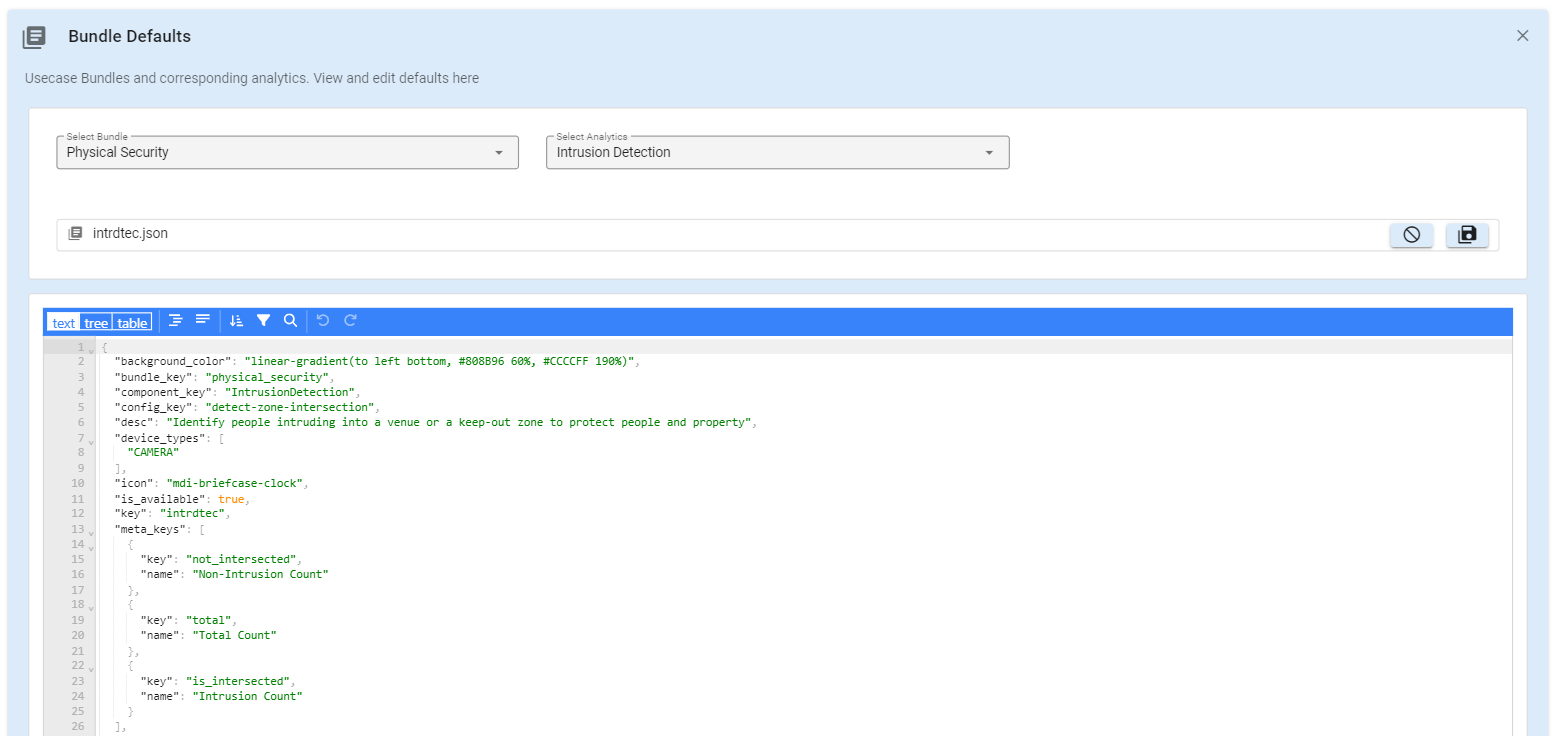Click the Format JSON icon in editor toolbar
1558x736 pixels.
[176, 321]
